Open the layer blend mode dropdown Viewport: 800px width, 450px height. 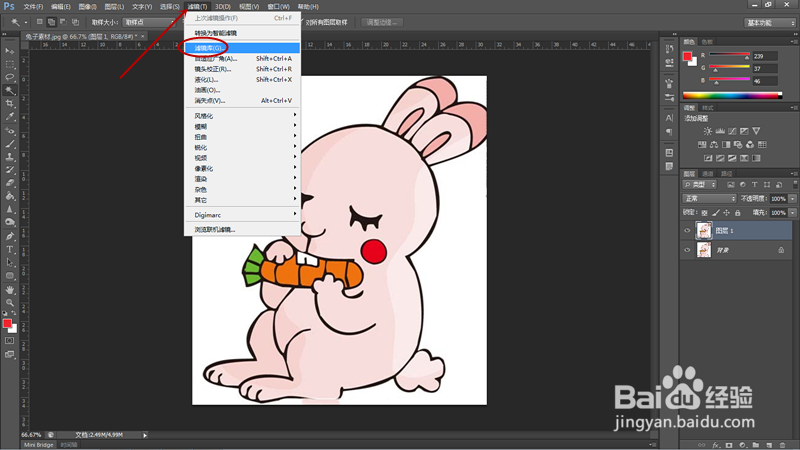709,198
